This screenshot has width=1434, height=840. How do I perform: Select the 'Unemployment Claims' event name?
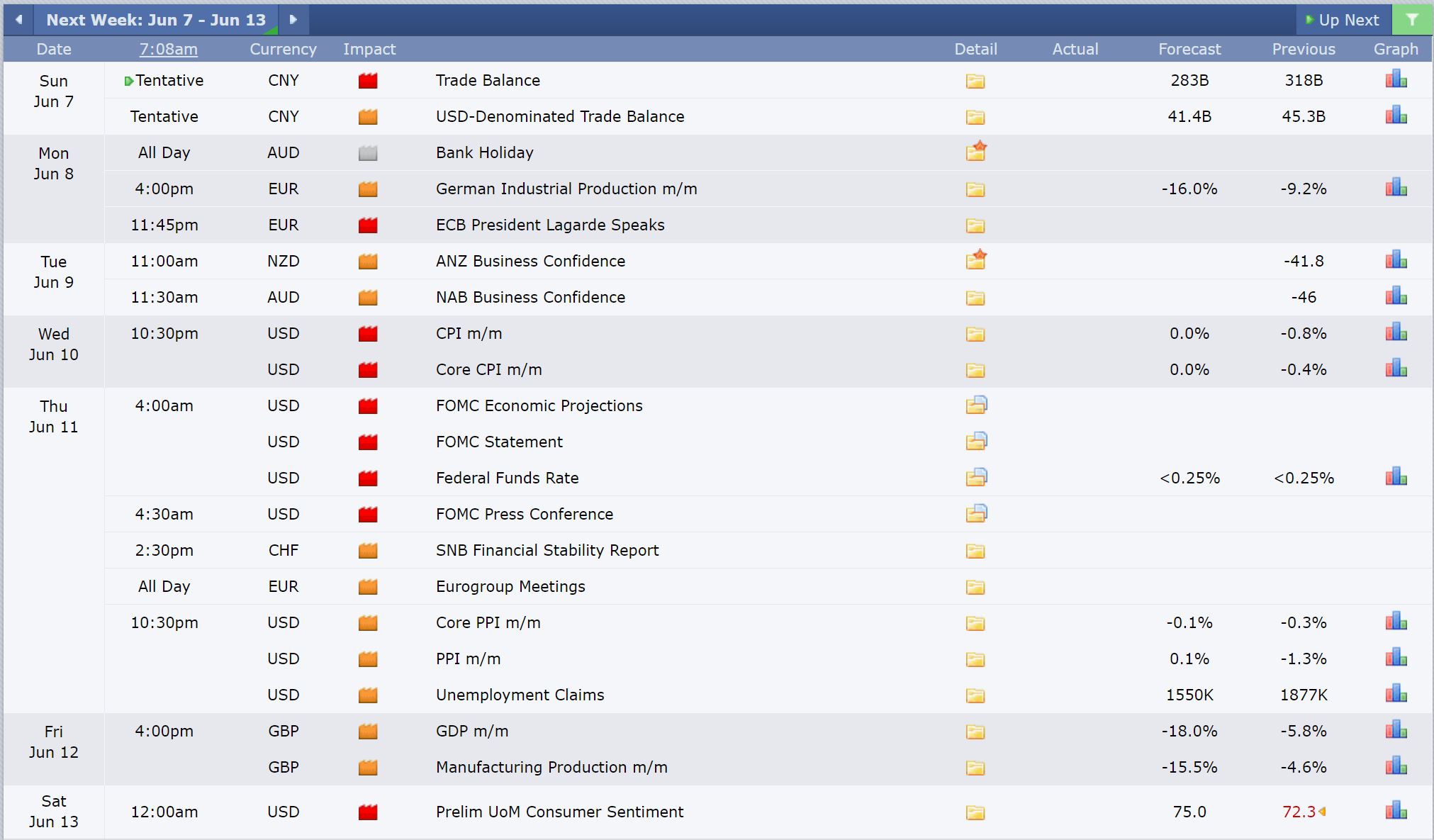click(x=520, y=695)
